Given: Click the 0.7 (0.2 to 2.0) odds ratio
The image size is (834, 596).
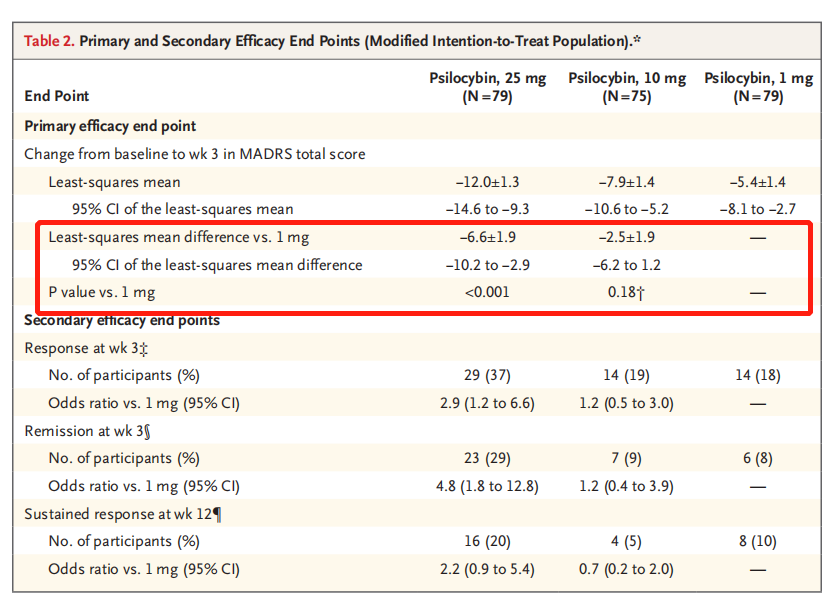Looking at the screenshot, I should (x=626, y=569).
